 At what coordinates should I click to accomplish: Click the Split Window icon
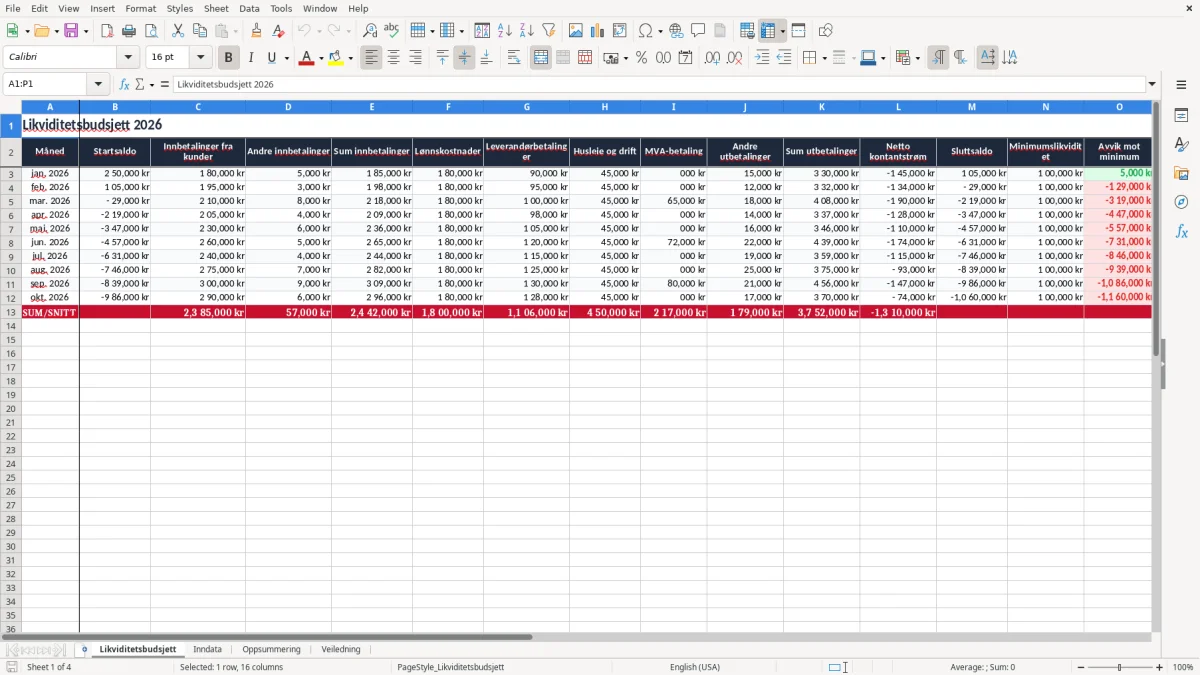[798, 31]
